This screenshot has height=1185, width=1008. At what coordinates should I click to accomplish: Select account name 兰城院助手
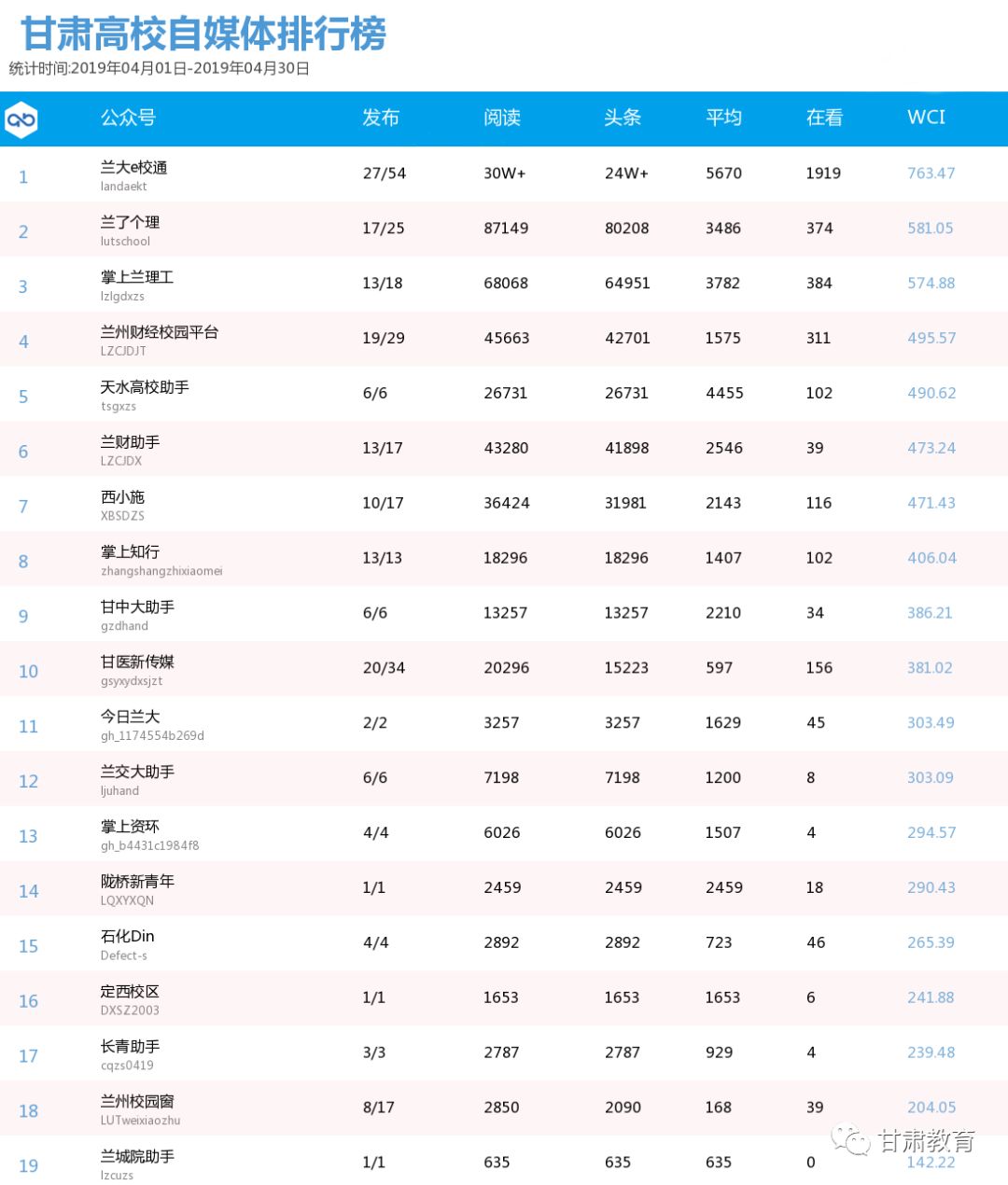coord(137,1158)
